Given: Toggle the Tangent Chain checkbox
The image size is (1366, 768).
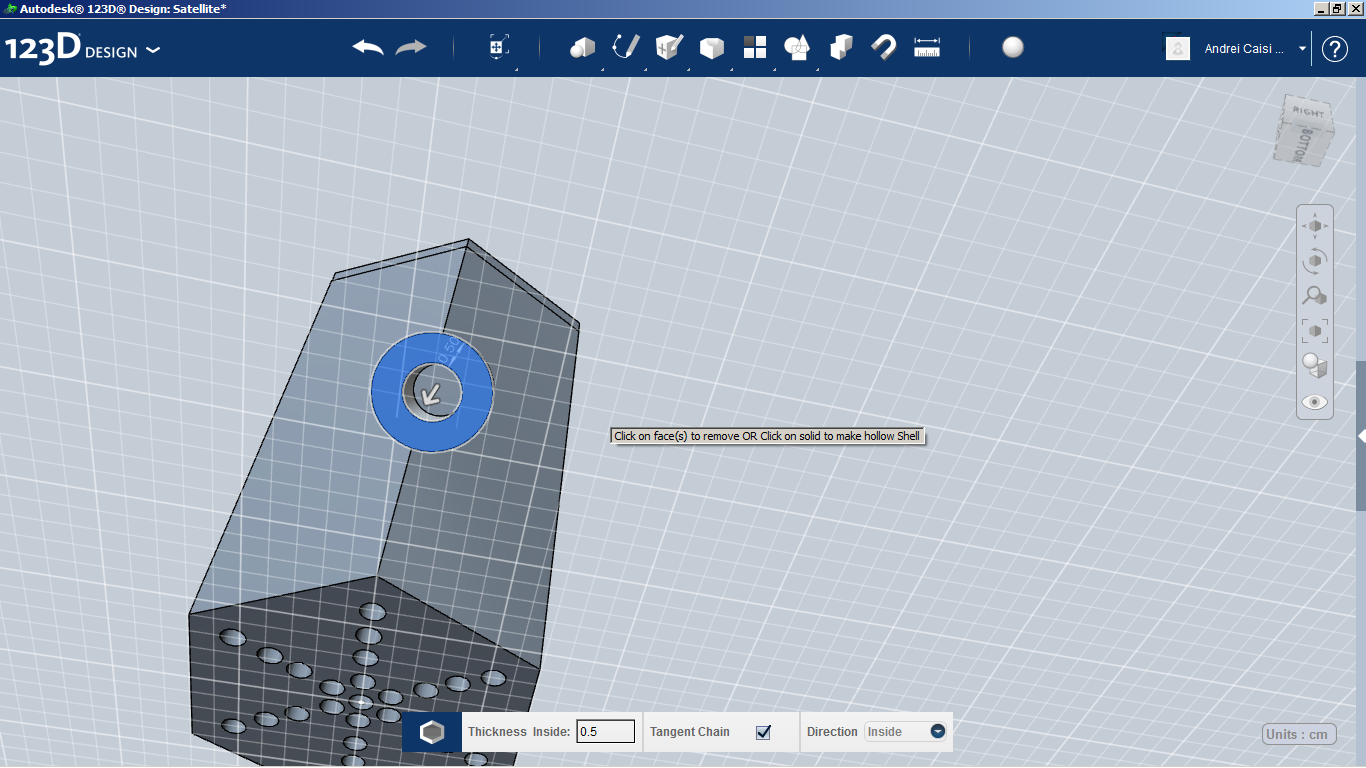Looking at the screenshot, I should tap(764, 732).
